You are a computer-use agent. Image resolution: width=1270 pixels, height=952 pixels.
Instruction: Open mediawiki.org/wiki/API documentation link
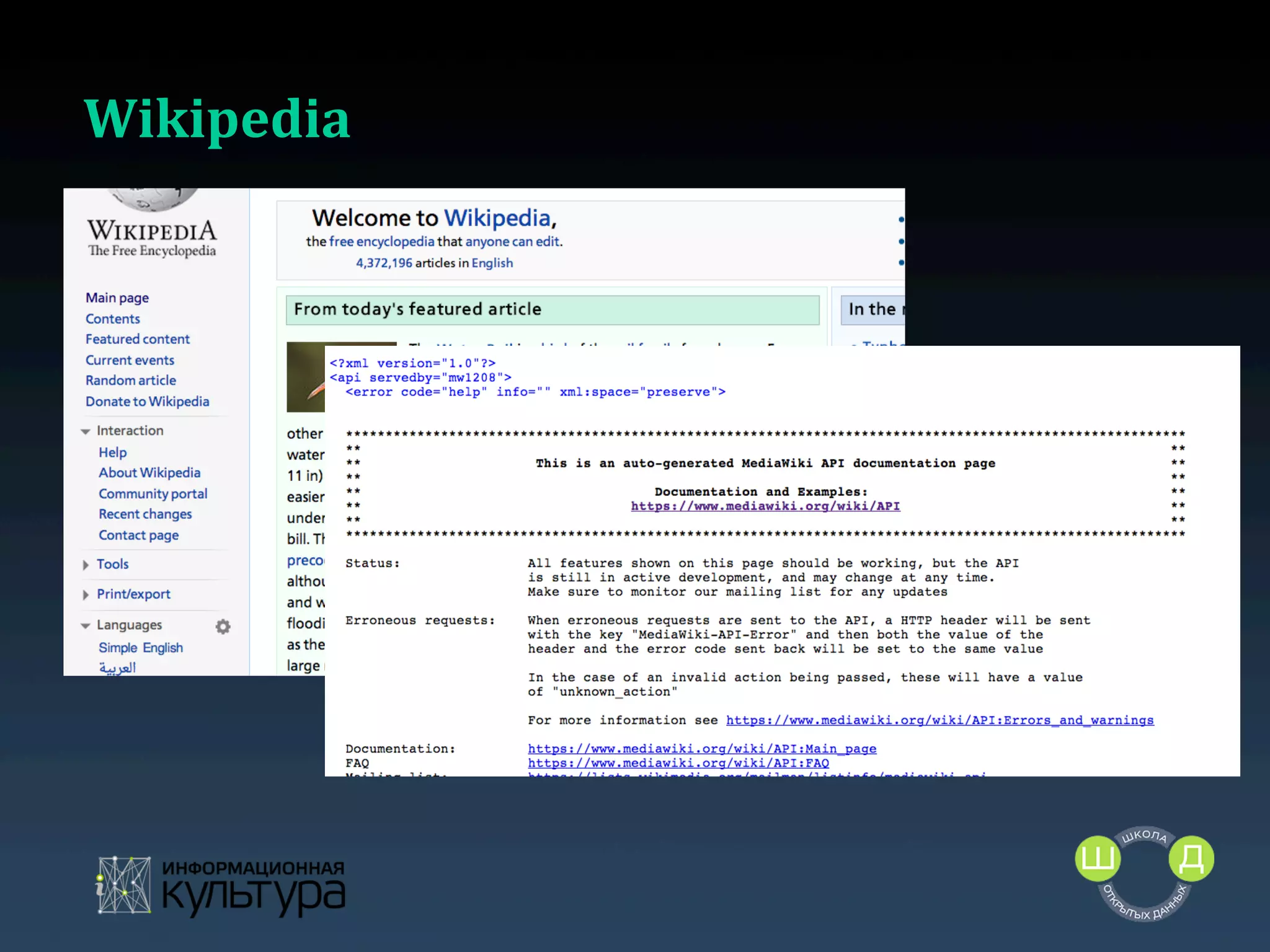765,506
